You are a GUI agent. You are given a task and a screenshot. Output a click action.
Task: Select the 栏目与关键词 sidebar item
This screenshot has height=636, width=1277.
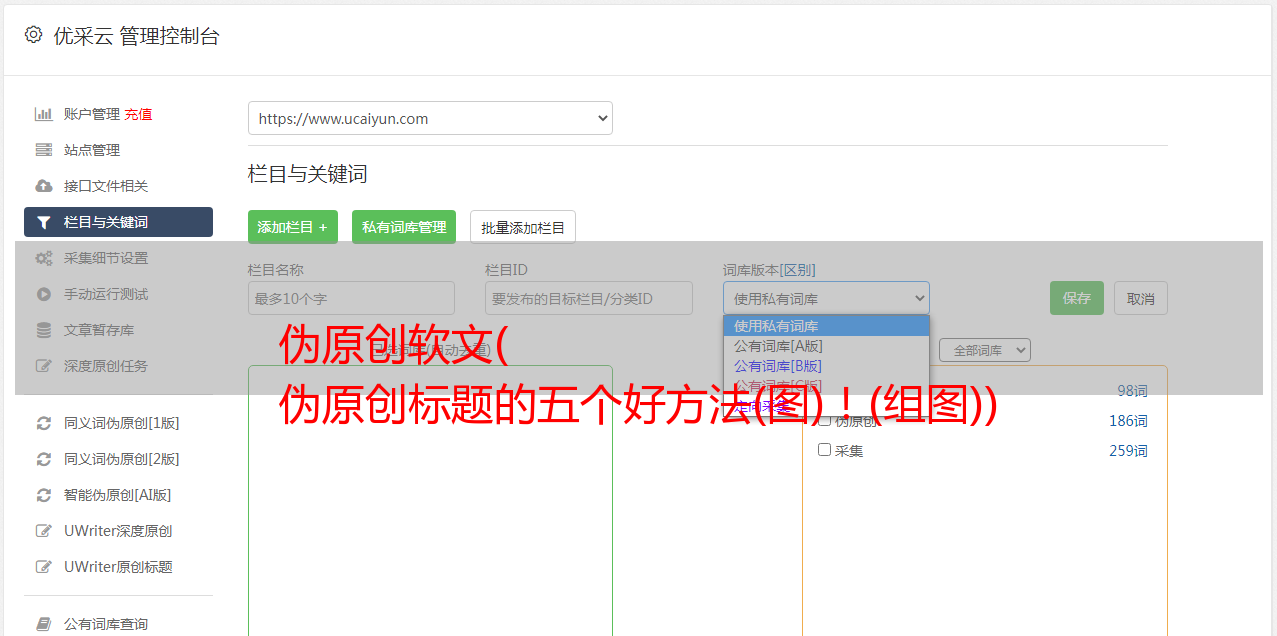tap(118, 222)
